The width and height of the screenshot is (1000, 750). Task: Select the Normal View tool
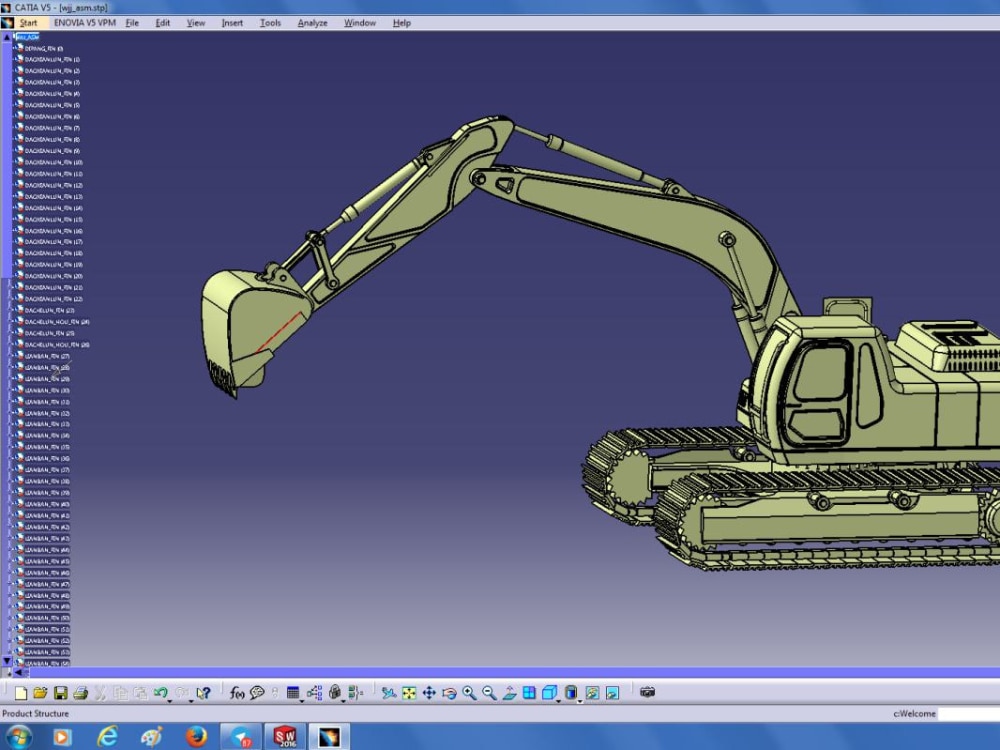click(509, 693)
